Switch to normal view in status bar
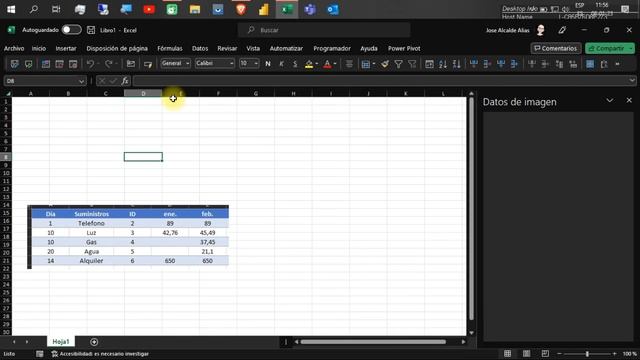 coord(507,353)
